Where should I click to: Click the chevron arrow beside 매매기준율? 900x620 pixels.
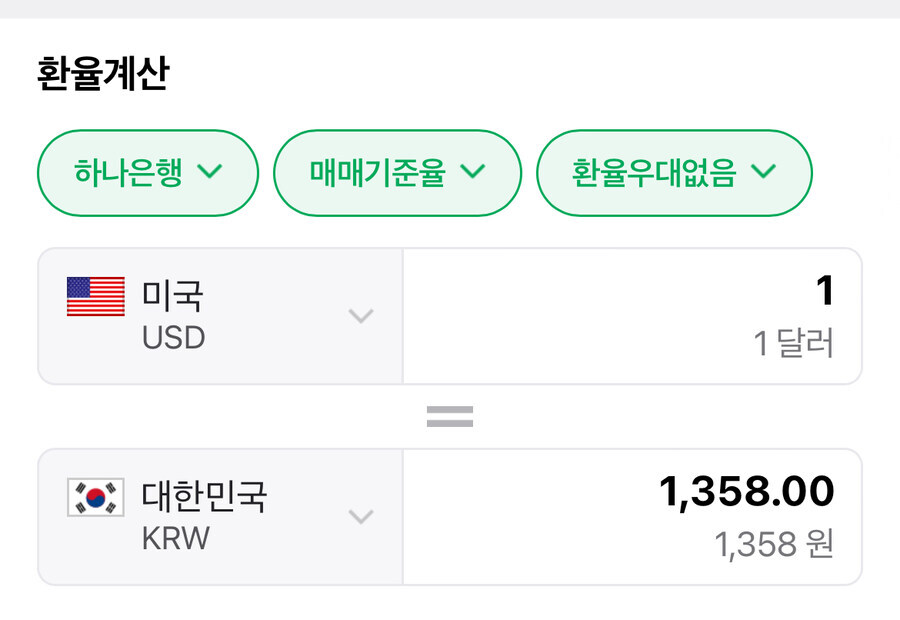[x=472, y=172]
